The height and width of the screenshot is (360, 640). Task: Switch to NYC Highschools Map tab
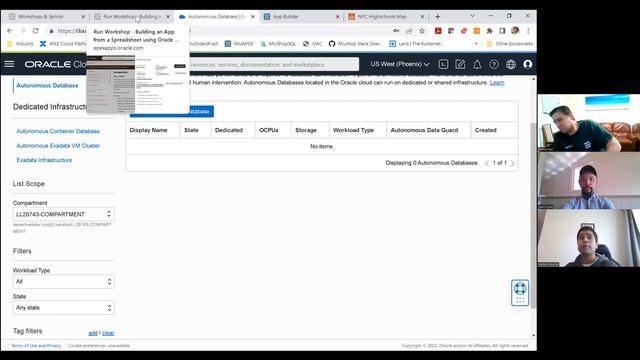pyautogui.click(x=386, y=17)
